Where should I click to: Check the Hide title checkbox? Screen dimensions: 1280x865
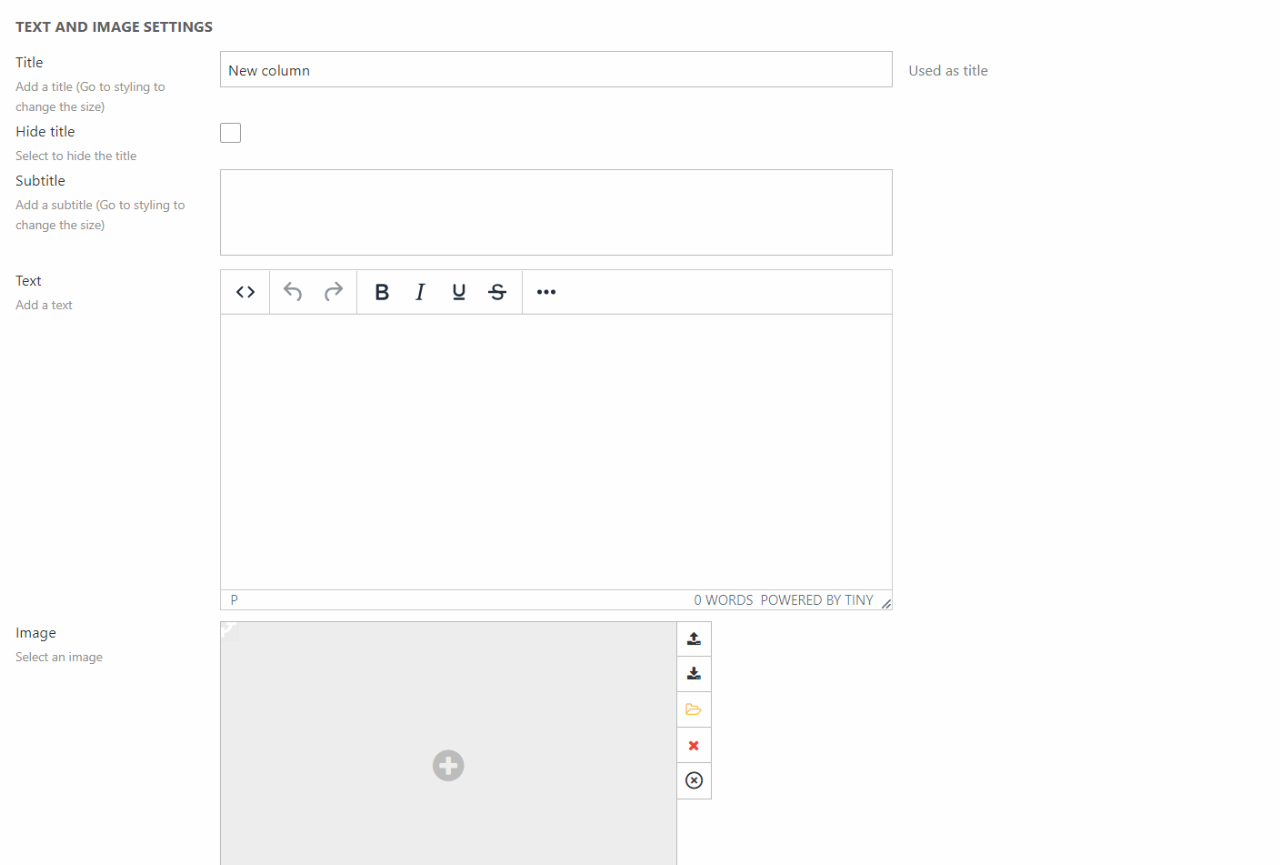[231, 133]
